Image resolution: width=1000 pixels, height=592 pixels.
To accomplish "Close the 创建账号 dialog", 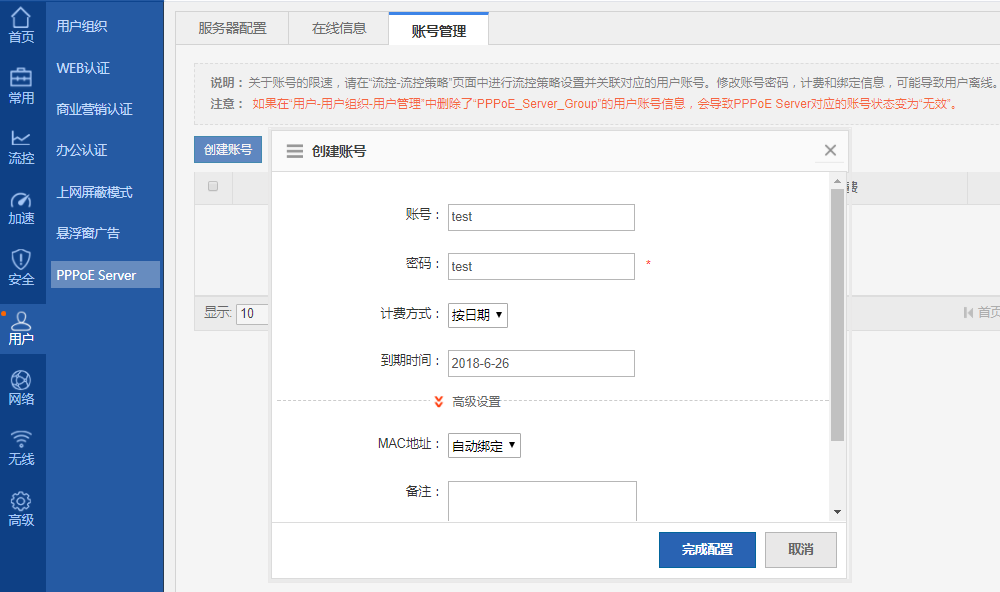I will point(830,150).
